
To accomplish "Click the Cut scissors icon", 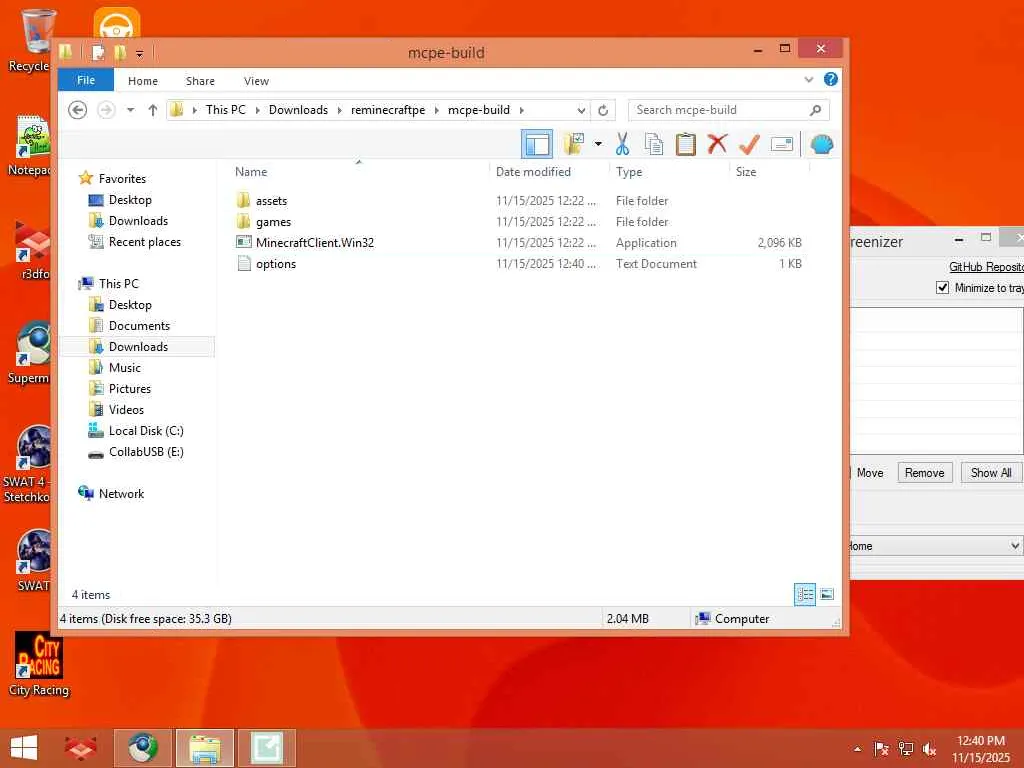I will [622, 144].
